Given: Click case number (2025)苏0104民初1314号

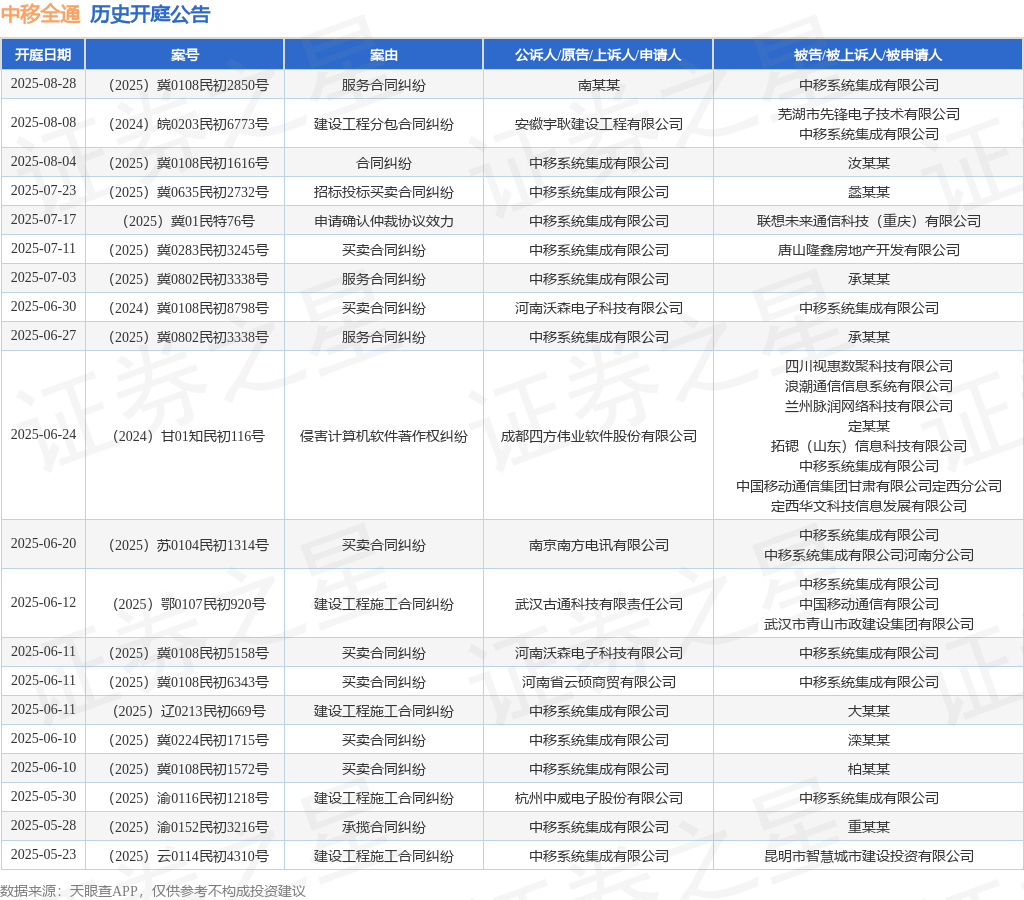Looking at the screenshot, I should 188,545.
